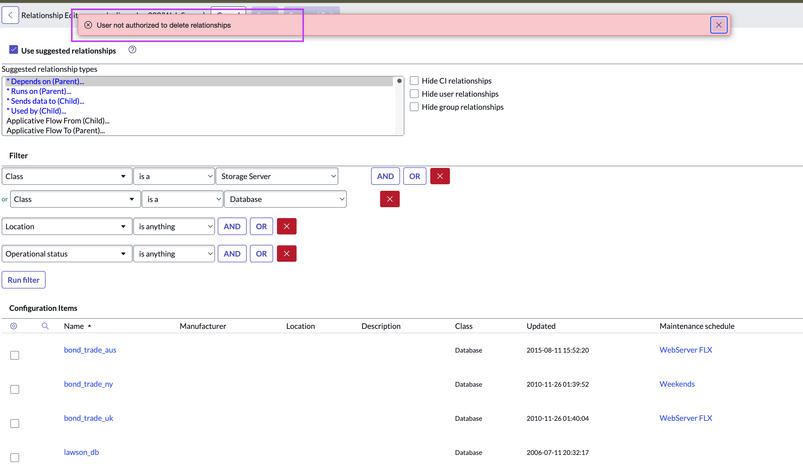
Task: Enable Hide group relationships
Action: coord(414,107)
